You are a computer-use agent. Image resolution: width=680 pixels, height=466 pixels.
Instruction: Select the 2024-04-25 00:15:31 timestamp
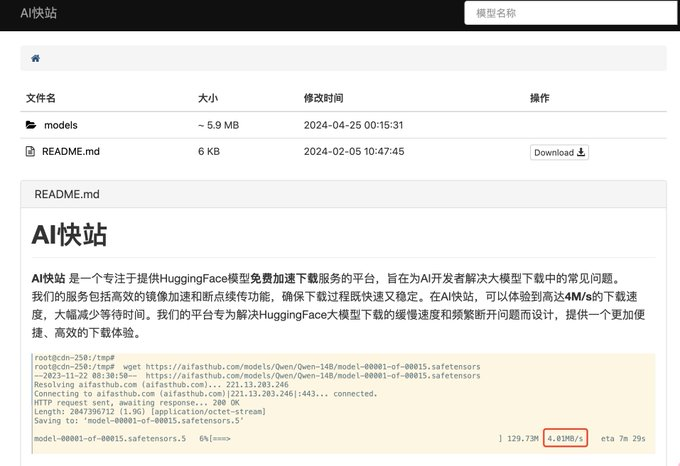coord(353,125)
